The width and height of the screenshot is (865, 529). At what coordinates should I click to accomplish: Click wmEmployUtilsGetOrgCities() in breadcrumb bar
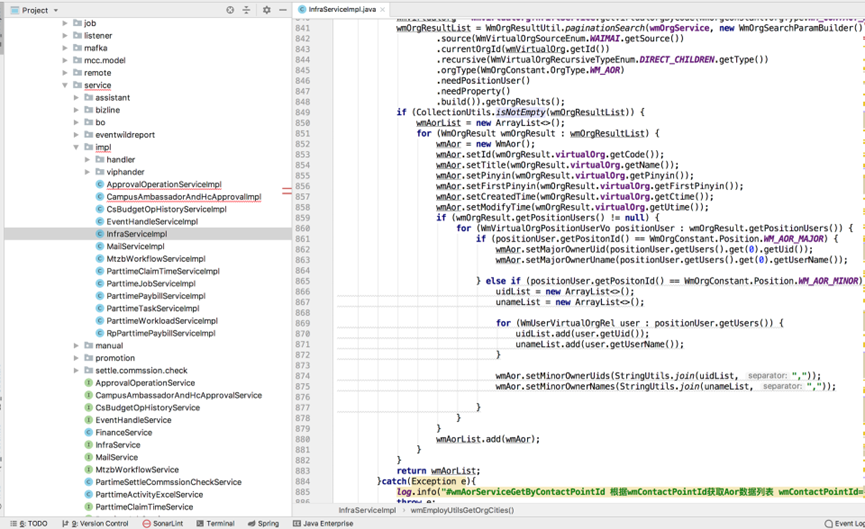coord(461,510)
